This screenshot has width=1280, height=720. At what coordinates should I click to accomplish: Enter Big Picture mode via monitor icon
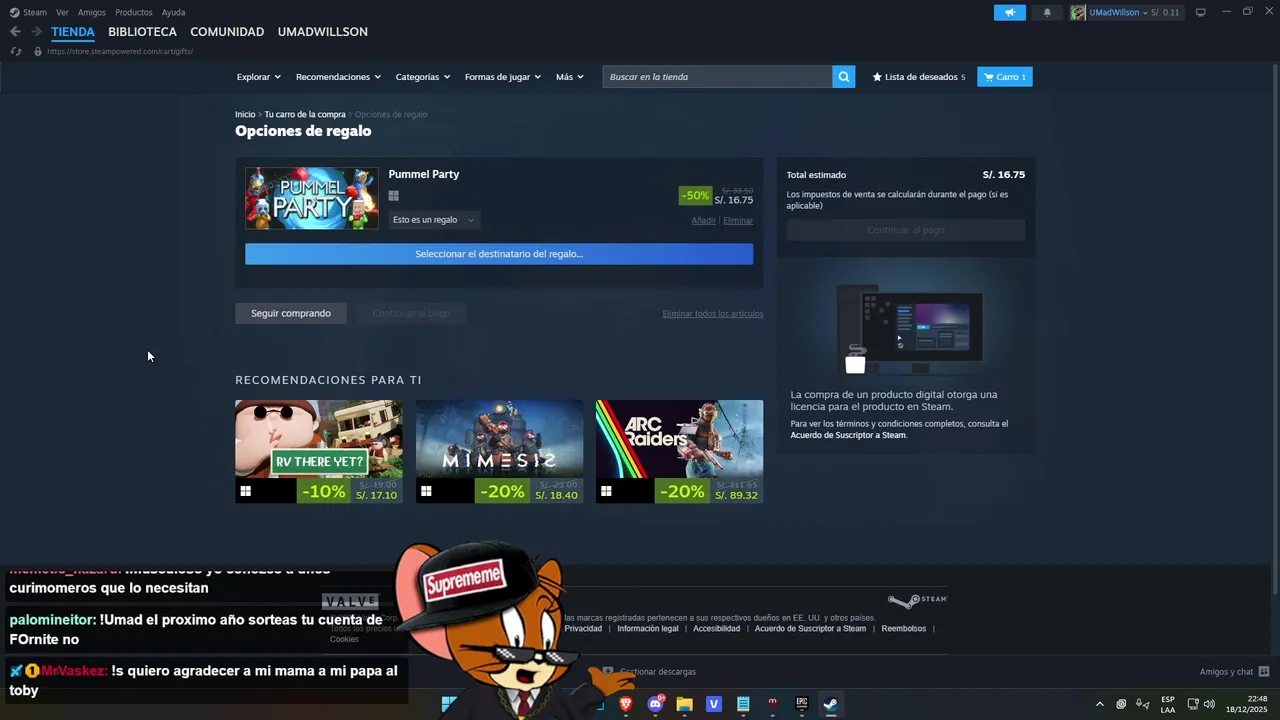pos(1201,12)
